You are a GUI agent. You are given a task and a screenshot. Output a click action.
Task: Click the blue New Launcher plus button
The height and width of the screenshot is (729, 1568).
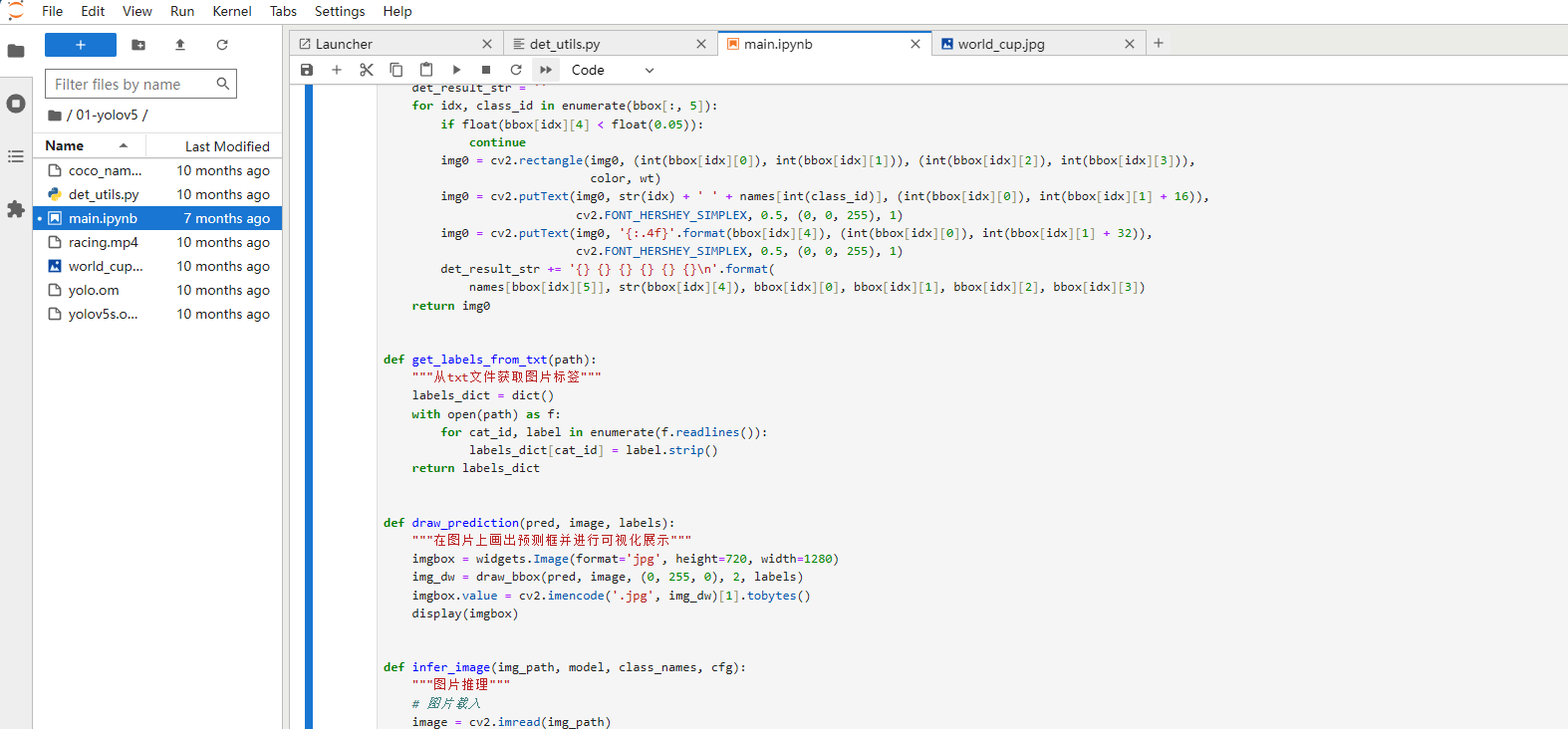(81, 45)
